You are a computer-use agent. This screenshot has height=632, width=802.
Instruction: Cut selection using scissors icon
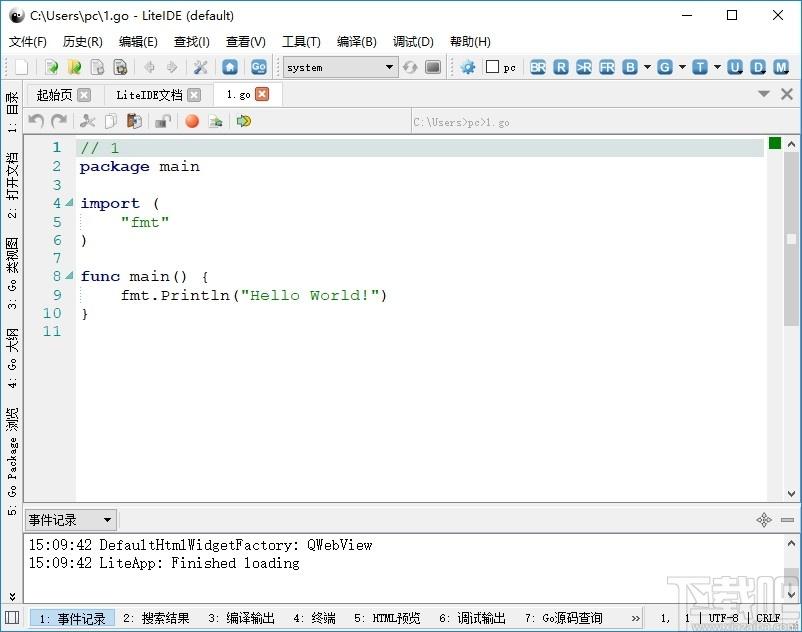(x=87, y=121)
